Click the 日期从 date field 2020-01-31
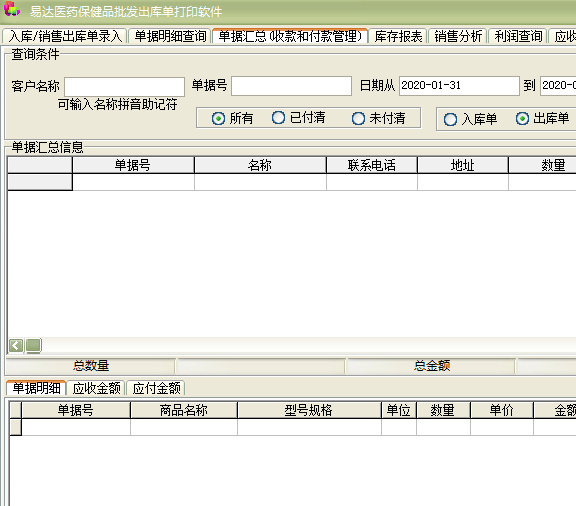 (x=459, y=86)
